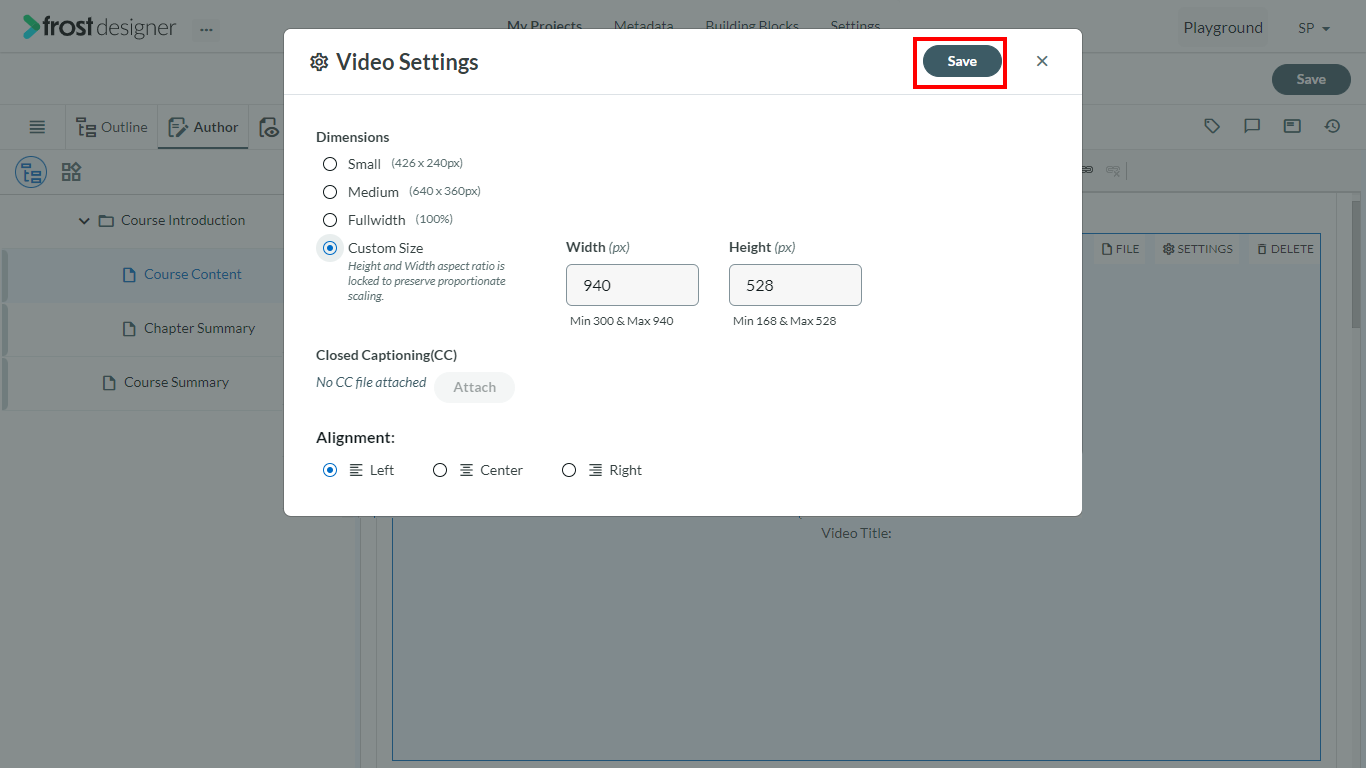Image resolution: width=1366 pixels, height=768 pixels.
Task: Select Chapter Summary in the tree
Action: (x=199, y=329)
